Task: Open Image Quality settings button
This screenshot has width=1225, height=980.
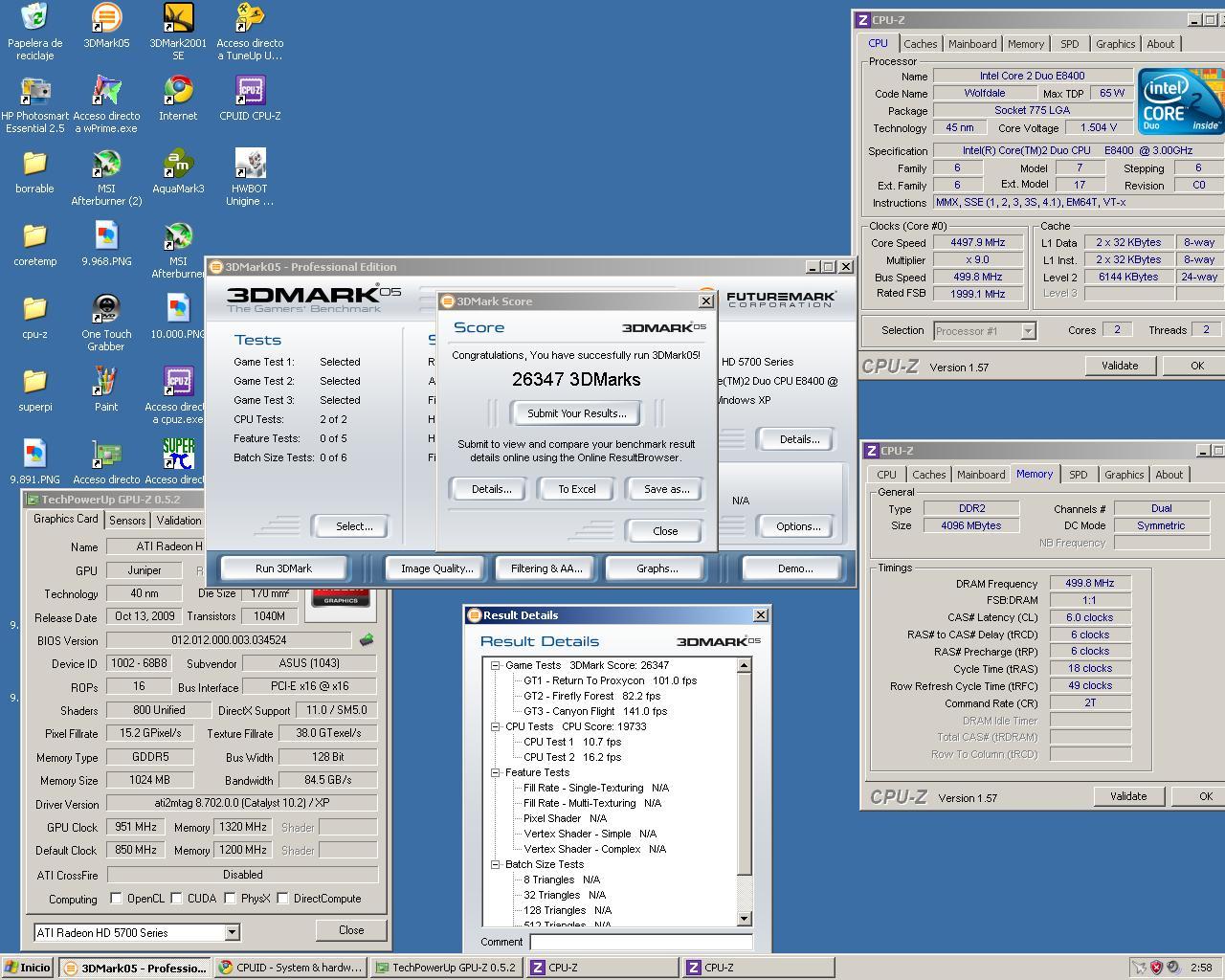Action: pos(436,568)
